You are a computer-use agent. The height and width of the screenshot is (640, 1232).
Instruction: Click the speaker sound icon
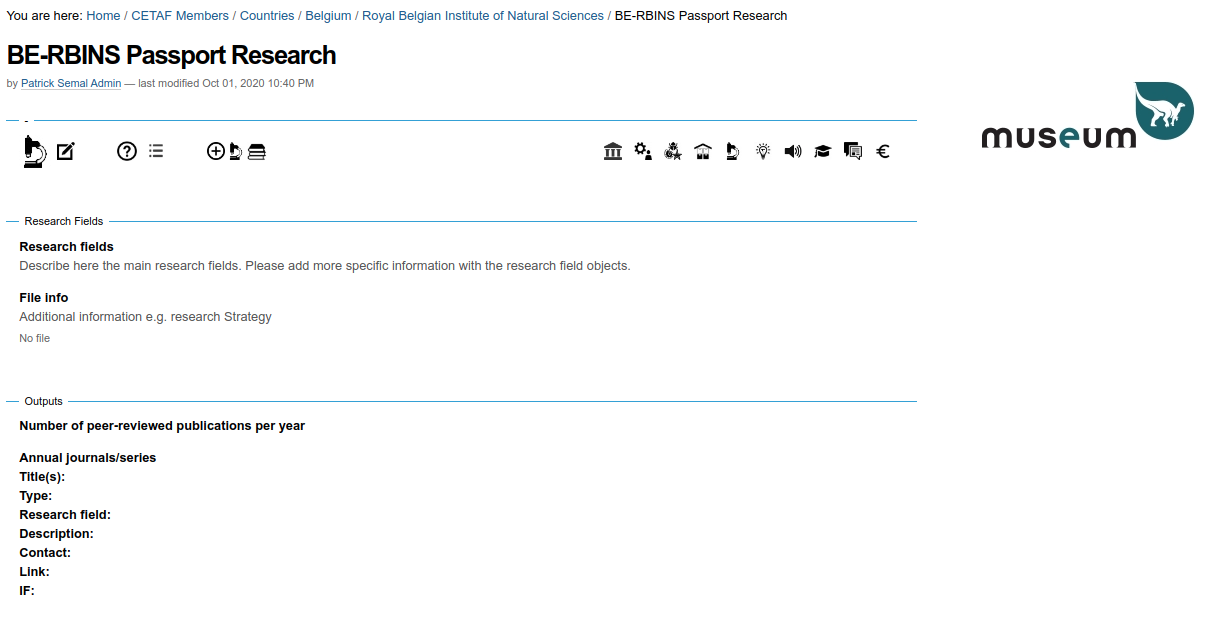[793, 152]
